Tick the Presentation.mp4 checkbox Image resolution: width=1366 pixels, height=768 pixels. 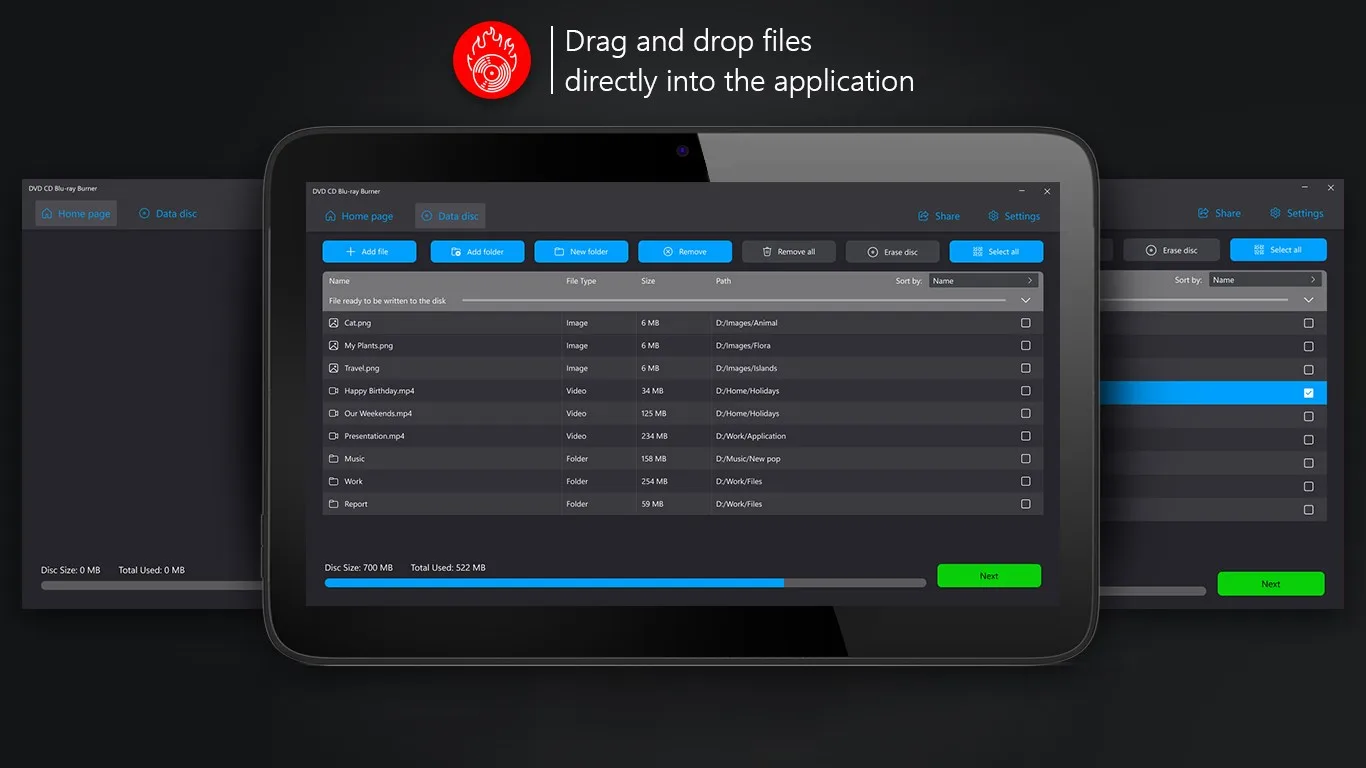[x=1025, y=436]
